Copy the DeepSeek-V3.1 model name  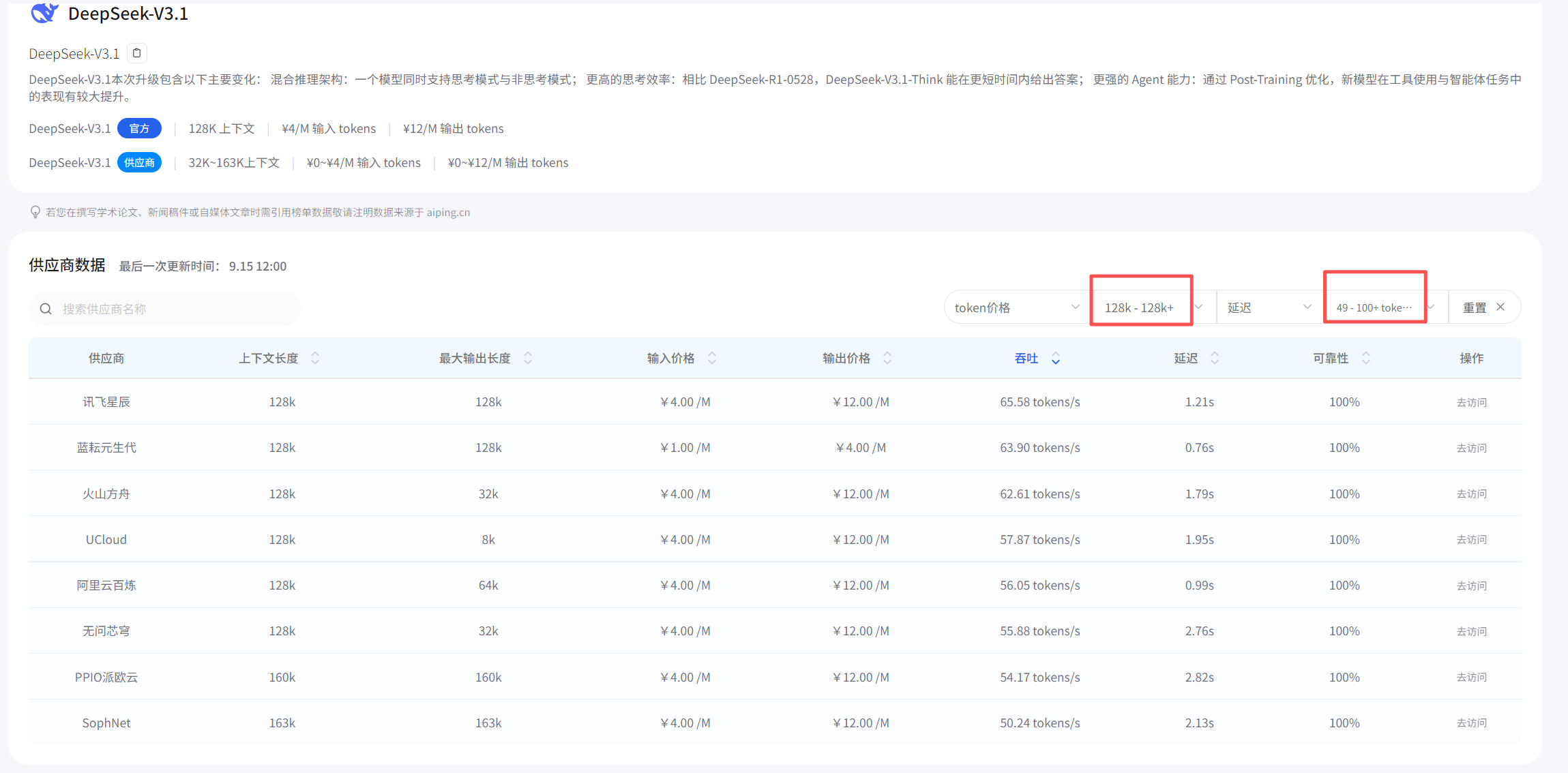137,53
